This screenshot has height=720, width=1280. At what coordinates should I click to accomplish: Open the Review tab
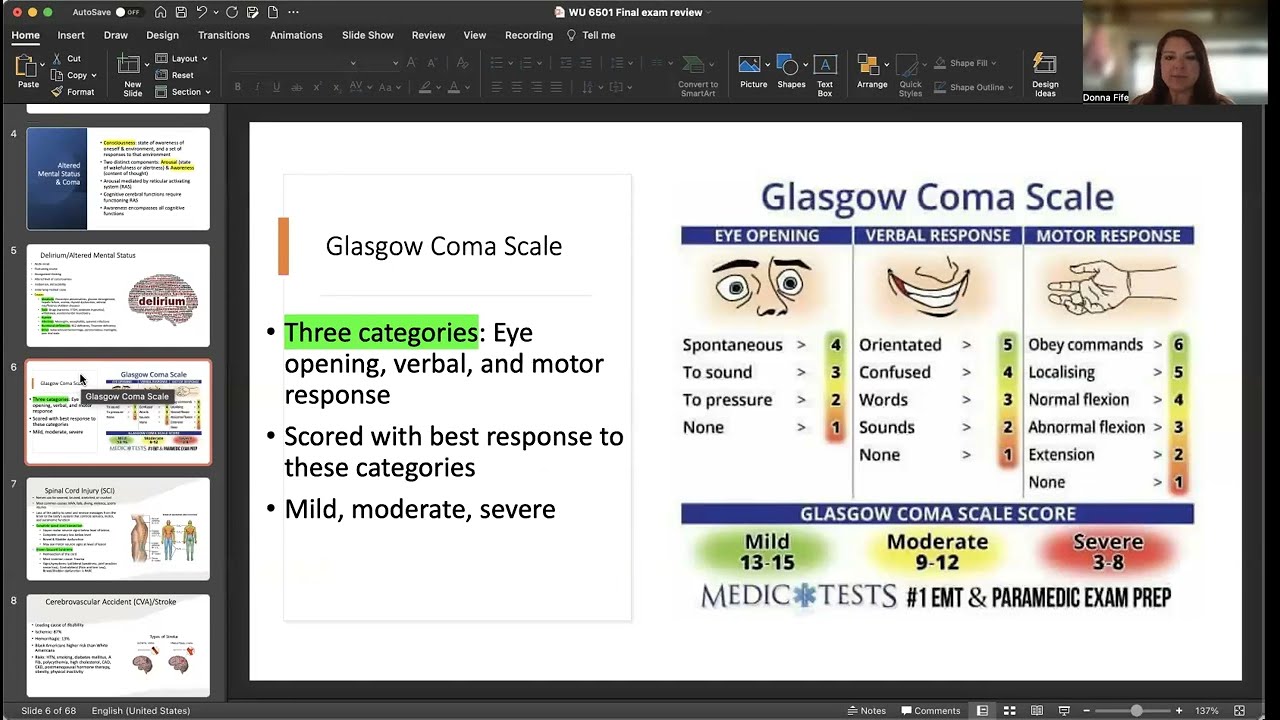428,35
